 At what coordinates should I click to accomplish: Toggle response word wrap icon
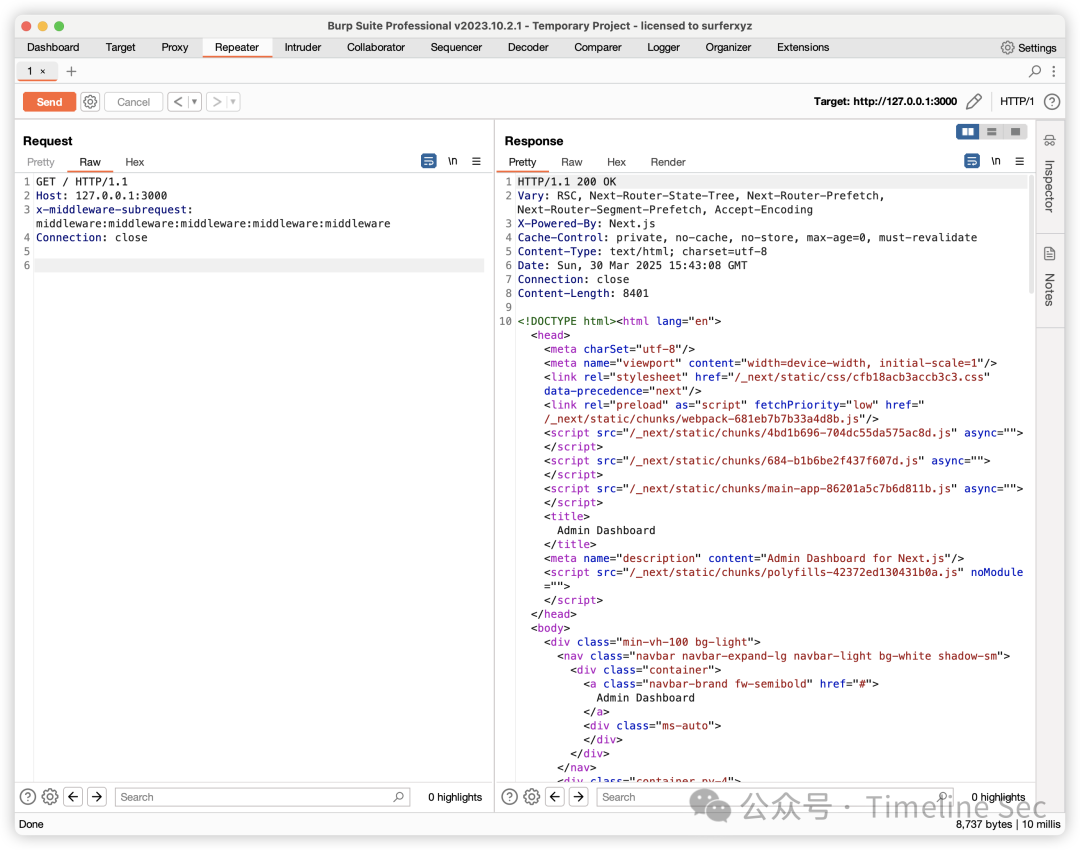click(972, 161)
